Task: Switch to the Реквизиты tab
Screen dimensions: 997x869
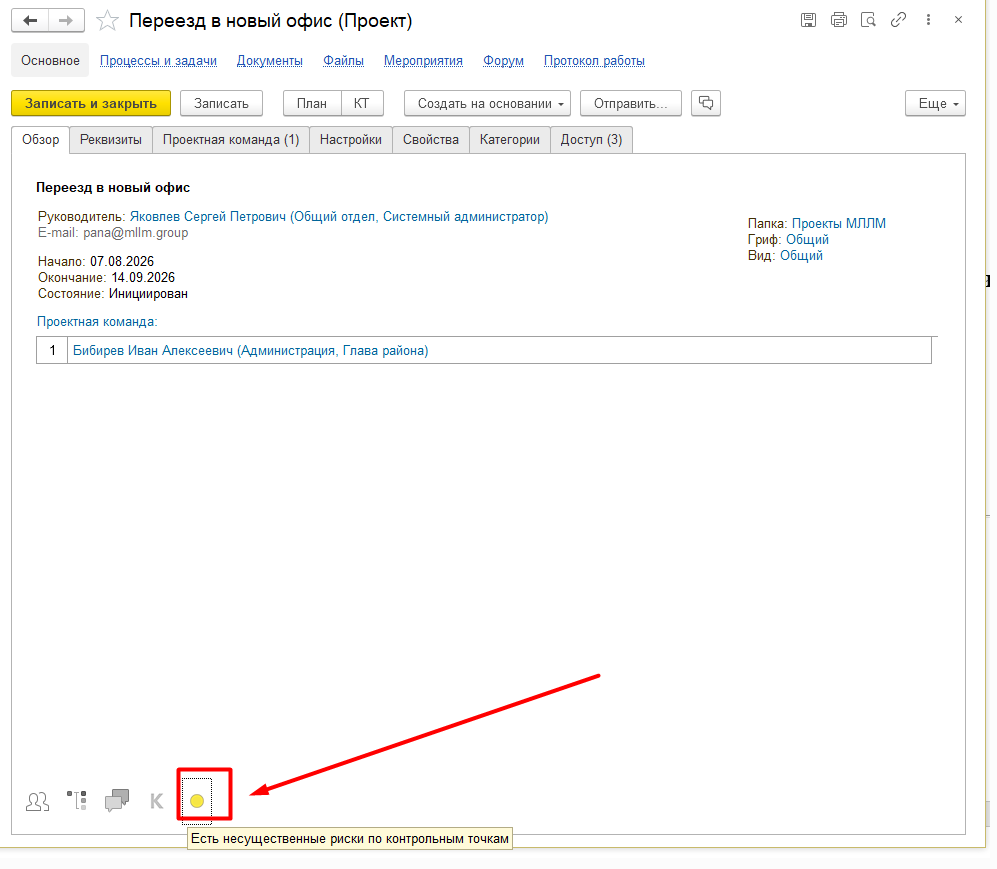Action: [x=111, y=140]
